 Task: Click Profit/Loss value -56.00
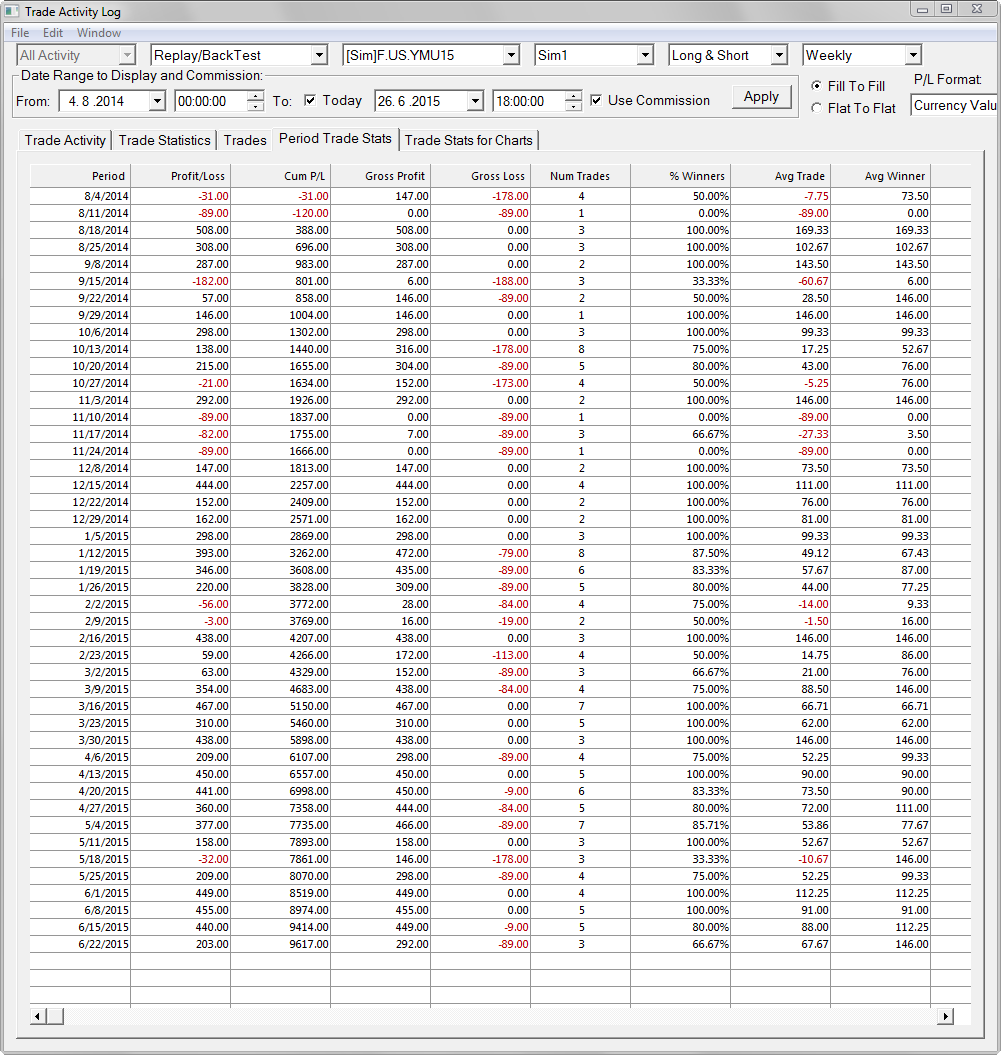click(180, 604)
